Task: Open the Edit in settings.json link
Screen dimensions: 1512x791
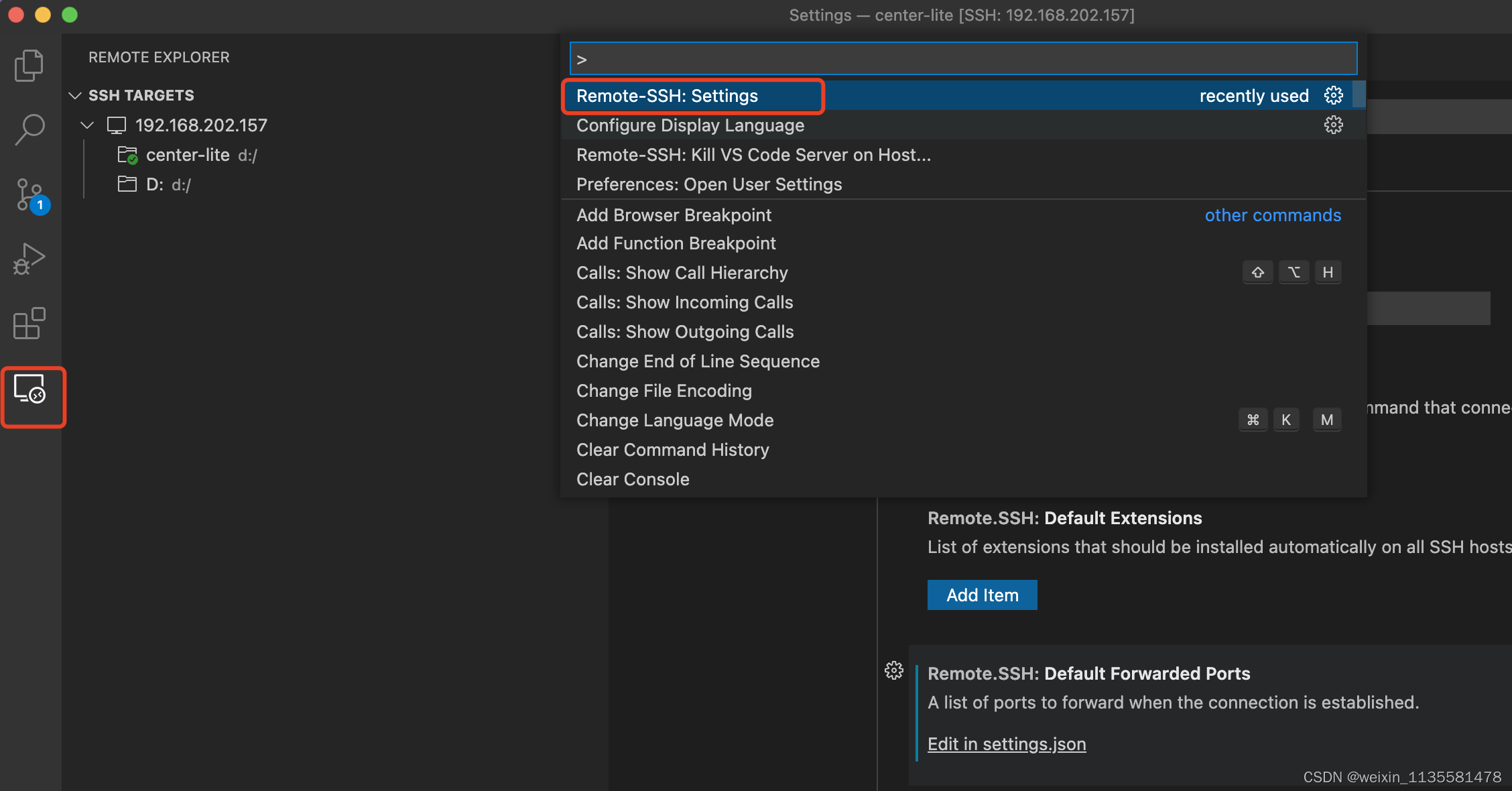Action: [x=1006, y=744]
